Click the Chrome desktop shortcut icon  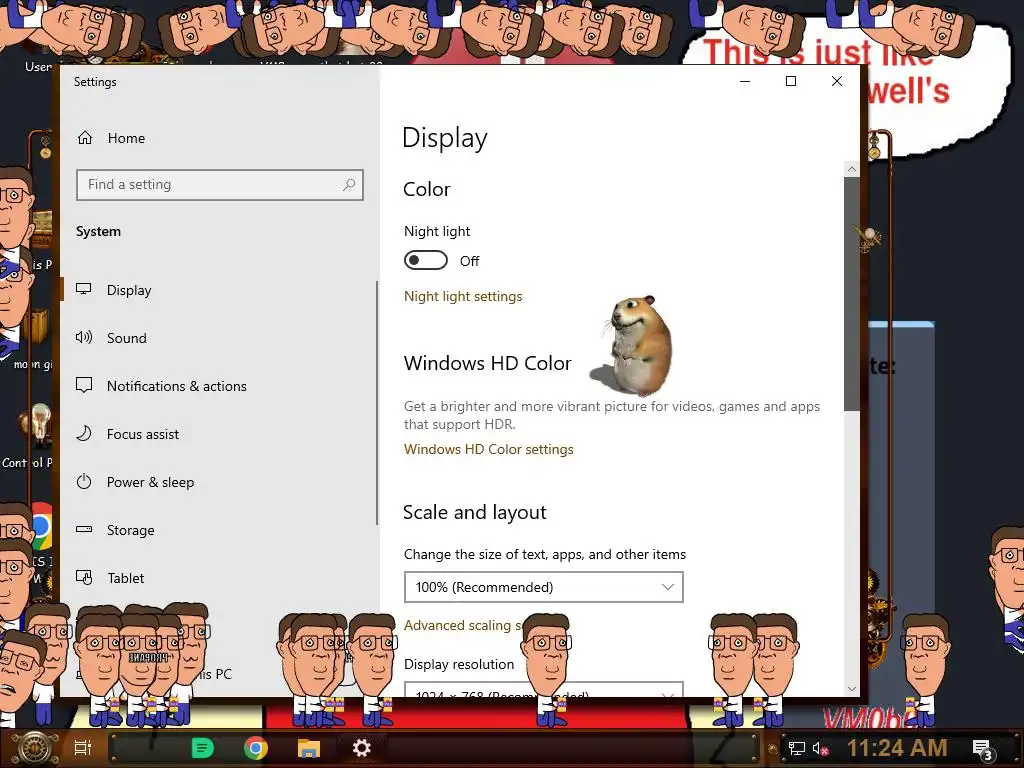40,526
